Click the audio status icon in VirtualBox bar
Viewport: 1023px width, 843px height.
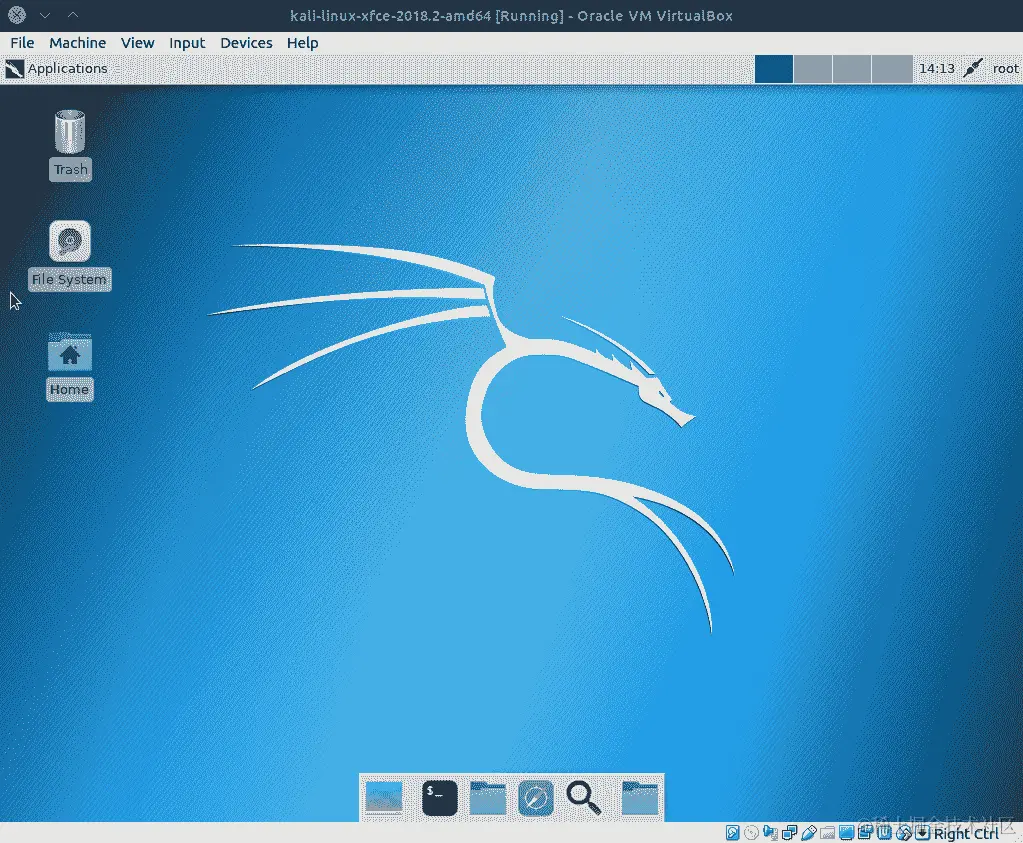pyautogui.click(x=771, y=833)
